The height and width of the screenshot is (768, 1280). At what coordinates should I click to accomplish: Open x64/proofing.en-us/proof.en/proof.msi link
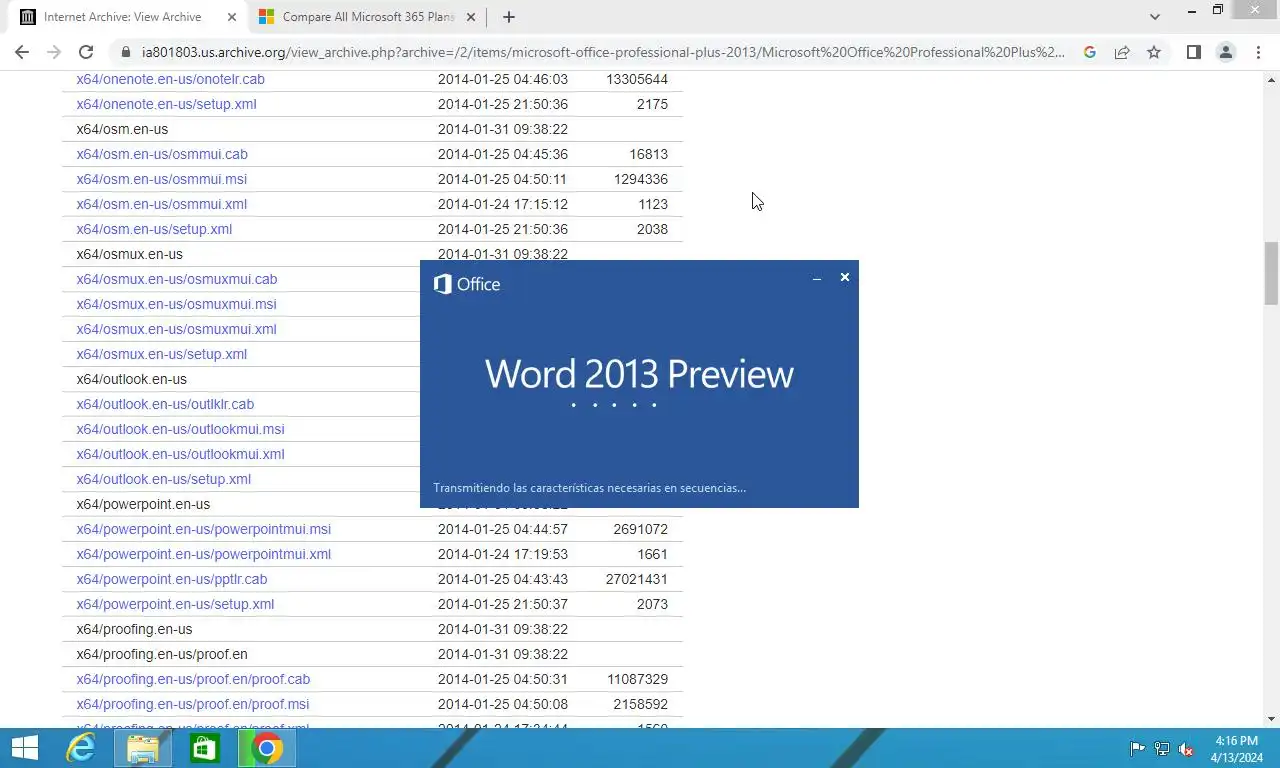[193, 704]
